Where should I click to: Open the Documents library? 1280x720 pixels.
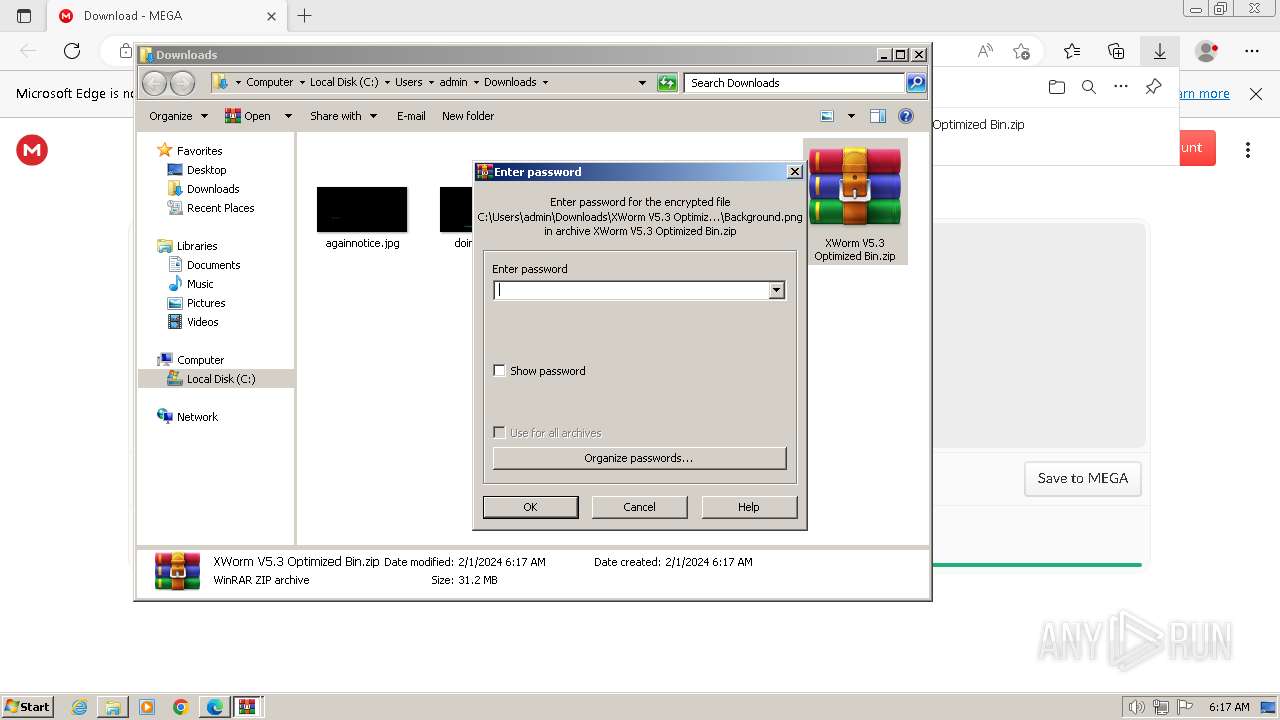point(213,265)
